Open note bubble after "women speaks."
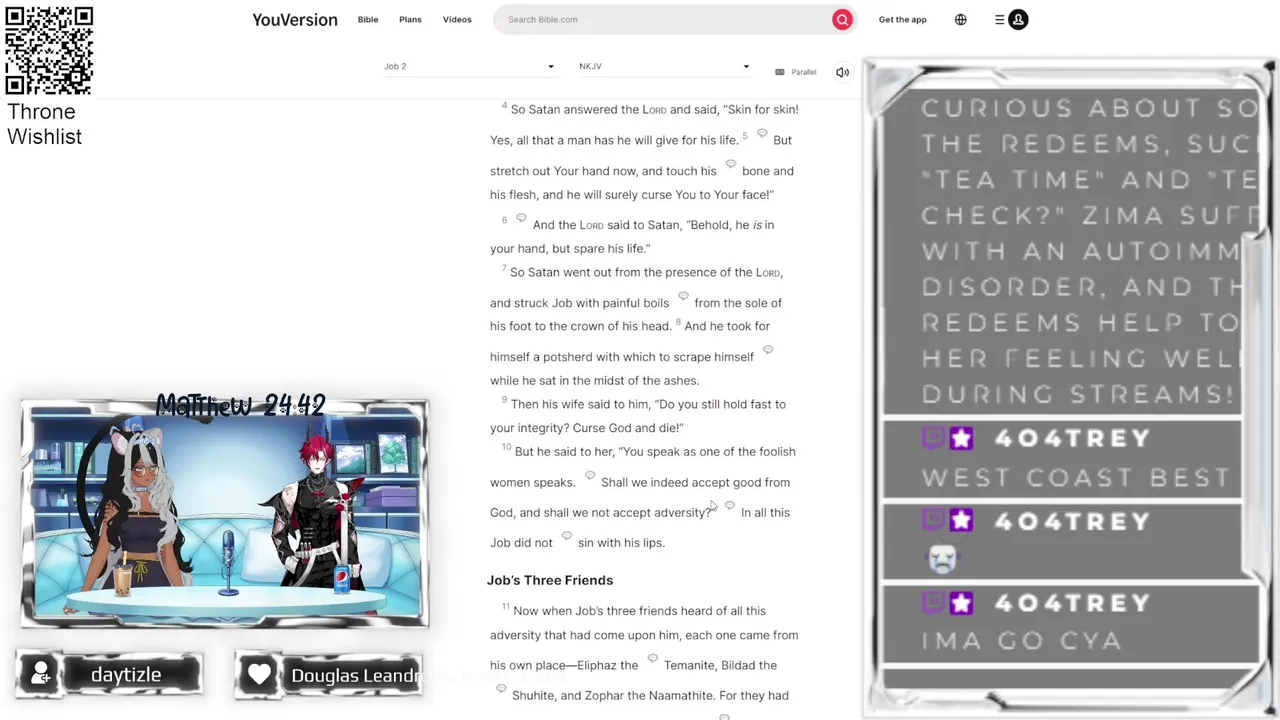Image resolution: width=1280 pixels, height=720 pixels. pos(589,476)
